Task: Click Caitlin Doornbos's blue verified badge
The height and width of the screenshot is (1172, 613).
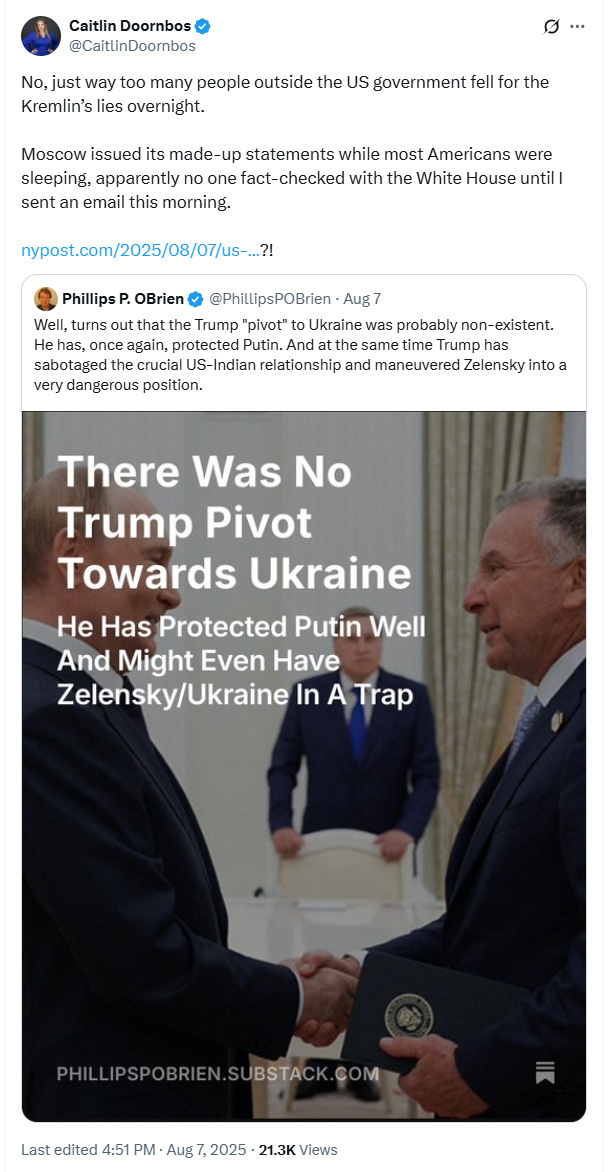Action: click(202, 26)
